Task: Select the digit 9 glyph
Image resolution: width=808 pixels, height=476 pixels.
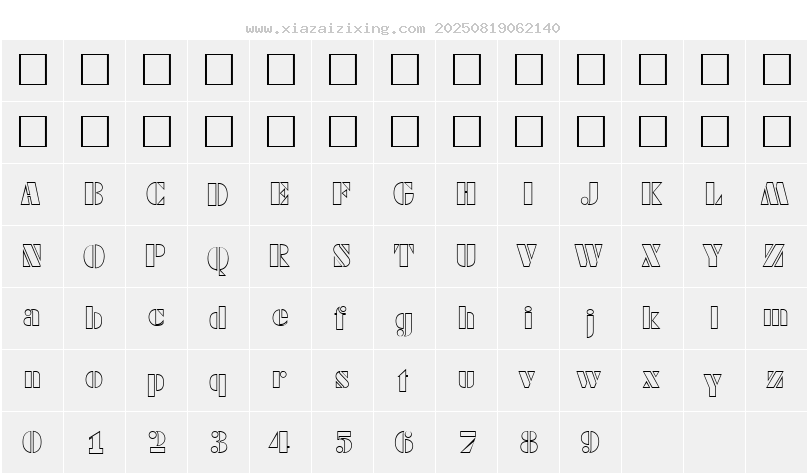Action: (590, 442)
